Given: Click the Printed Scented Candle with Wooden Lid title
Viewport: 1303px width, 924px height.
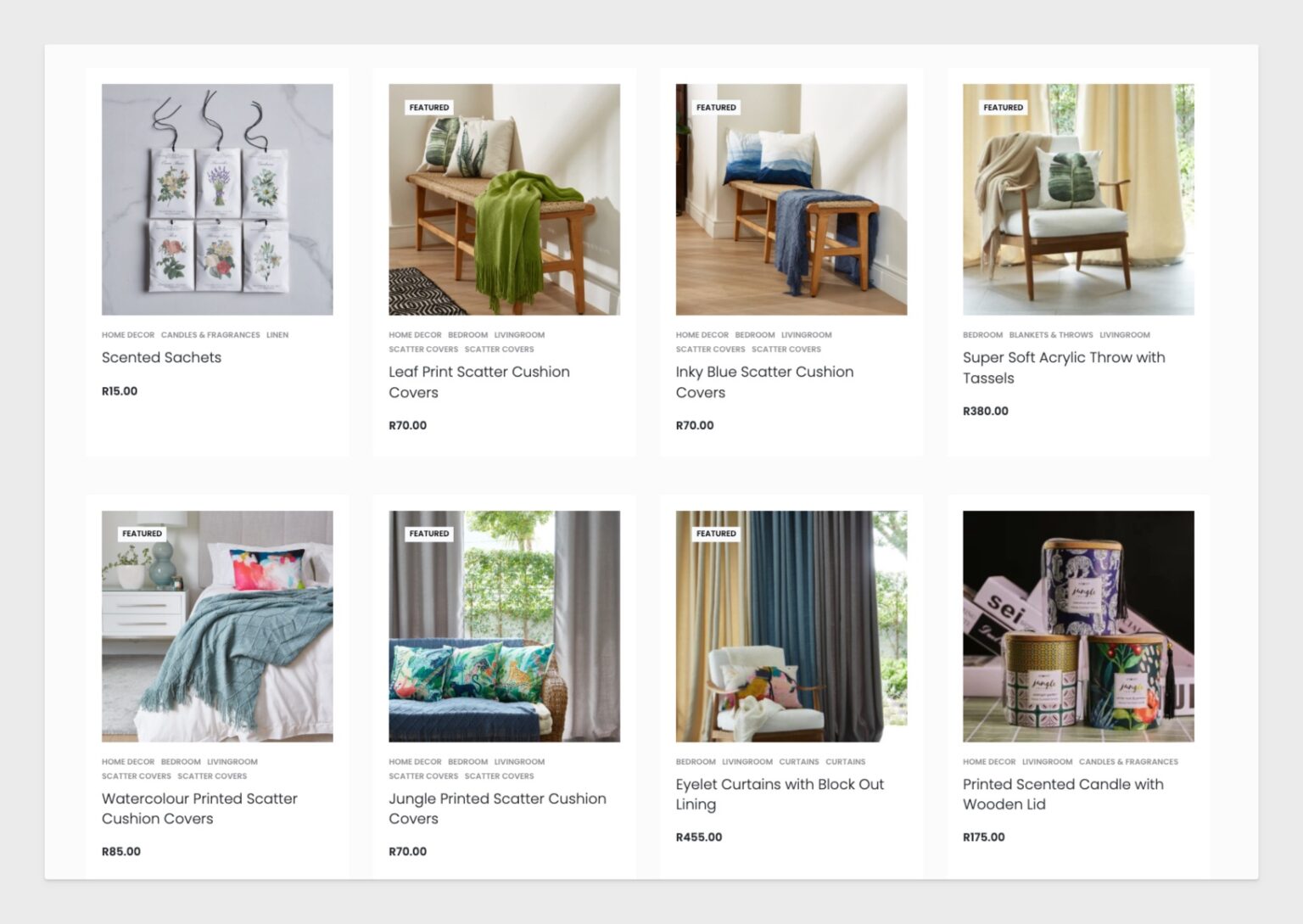Looking at the screenshot, I should point(1063,794).
